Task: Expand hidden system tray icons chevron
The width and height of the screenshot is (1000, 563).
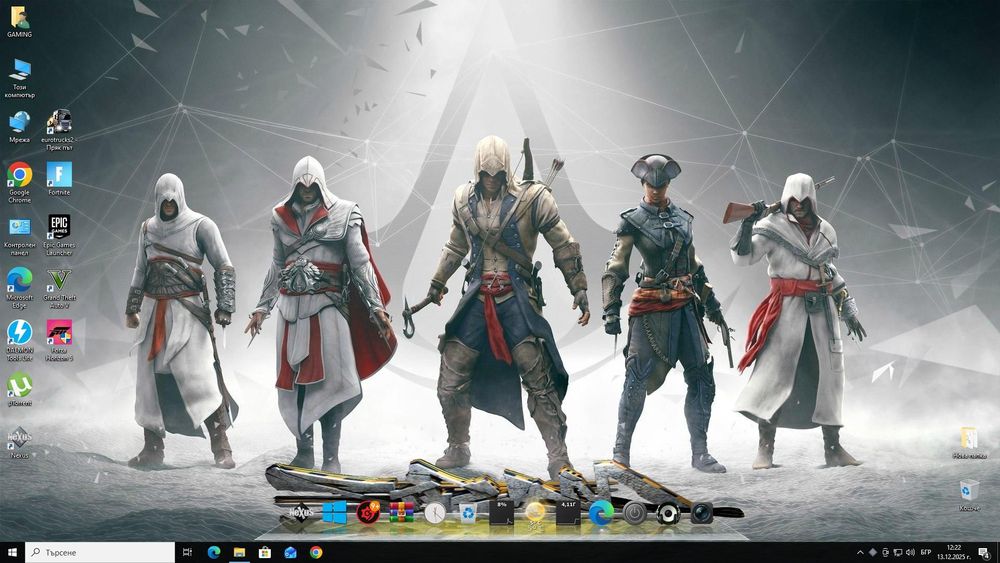Action: (860, 552)
